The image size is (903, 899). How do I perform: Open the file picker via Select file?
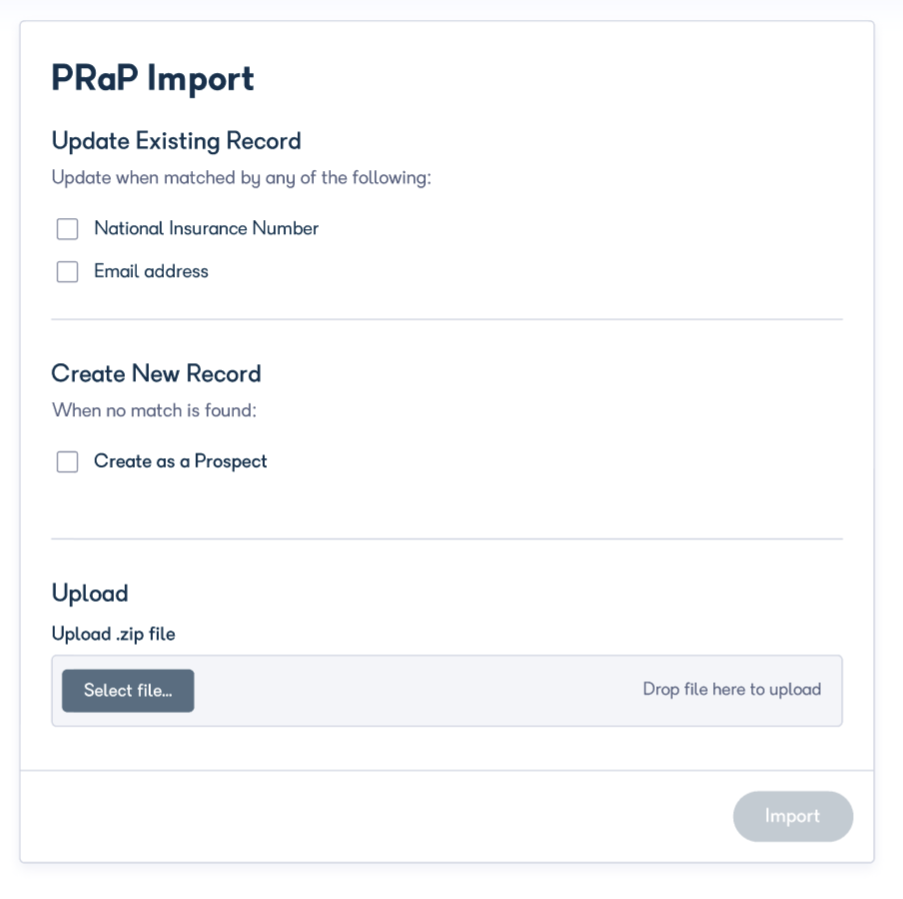[x=127, y=690]
